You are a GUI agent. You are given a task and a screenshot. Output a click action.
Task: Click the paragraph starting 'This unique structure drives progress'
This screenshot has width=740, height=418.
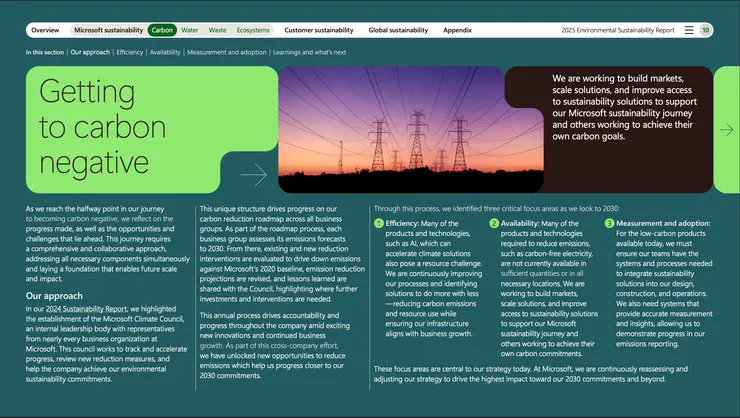[282, 254]
